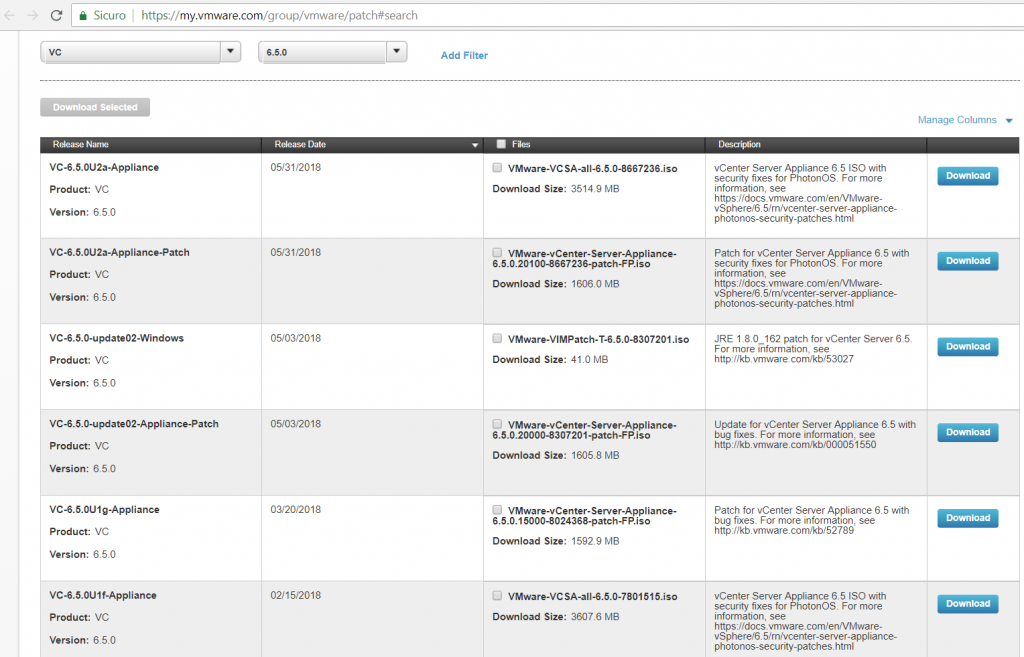Download the VC-6.5.0-update02-Appliance-Patch release
The height and width of the screenshot is (657, 1024).
[x=968, y=432]
